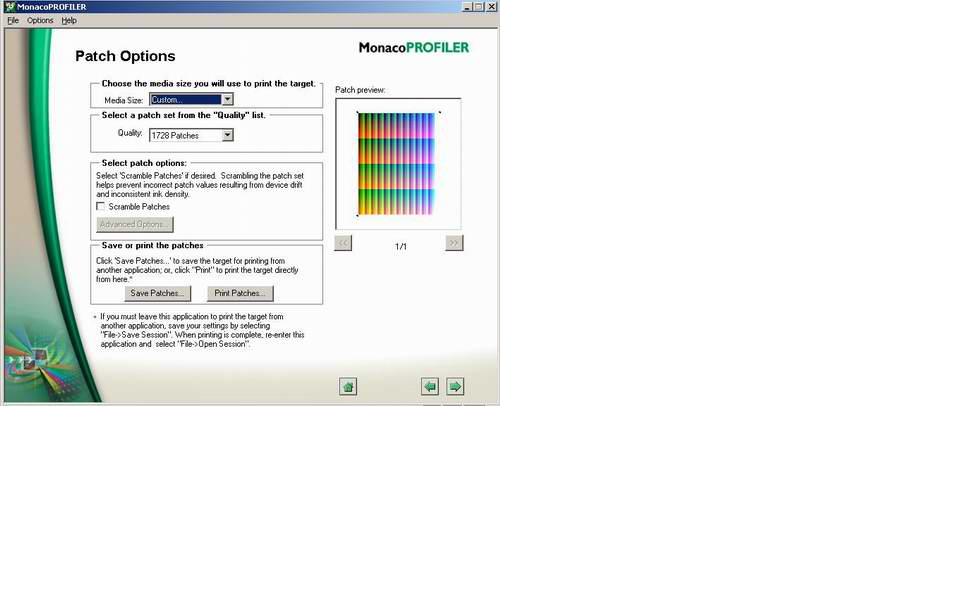Click the Save Patches button
960x610 pixels.
coord(157,293)
